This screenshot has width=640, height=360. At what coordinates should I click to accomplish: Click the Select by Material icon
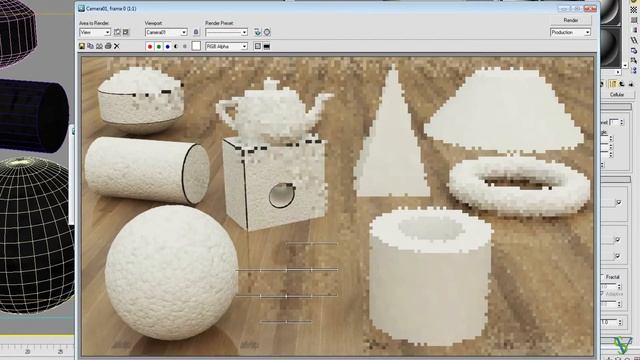(633, 61)
